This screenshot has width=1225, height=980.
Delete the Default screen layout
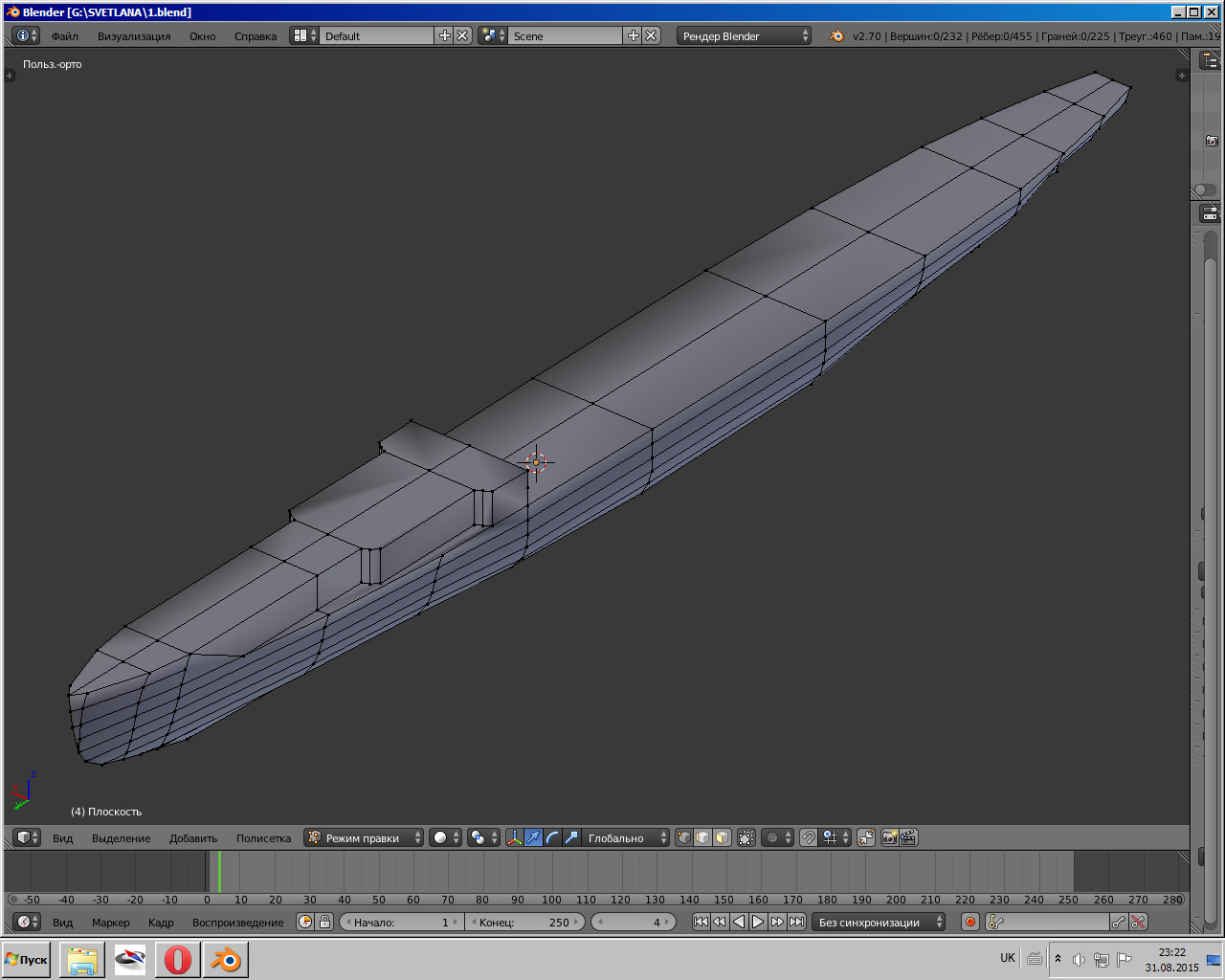pyautogui.click(x=463, y=35)
